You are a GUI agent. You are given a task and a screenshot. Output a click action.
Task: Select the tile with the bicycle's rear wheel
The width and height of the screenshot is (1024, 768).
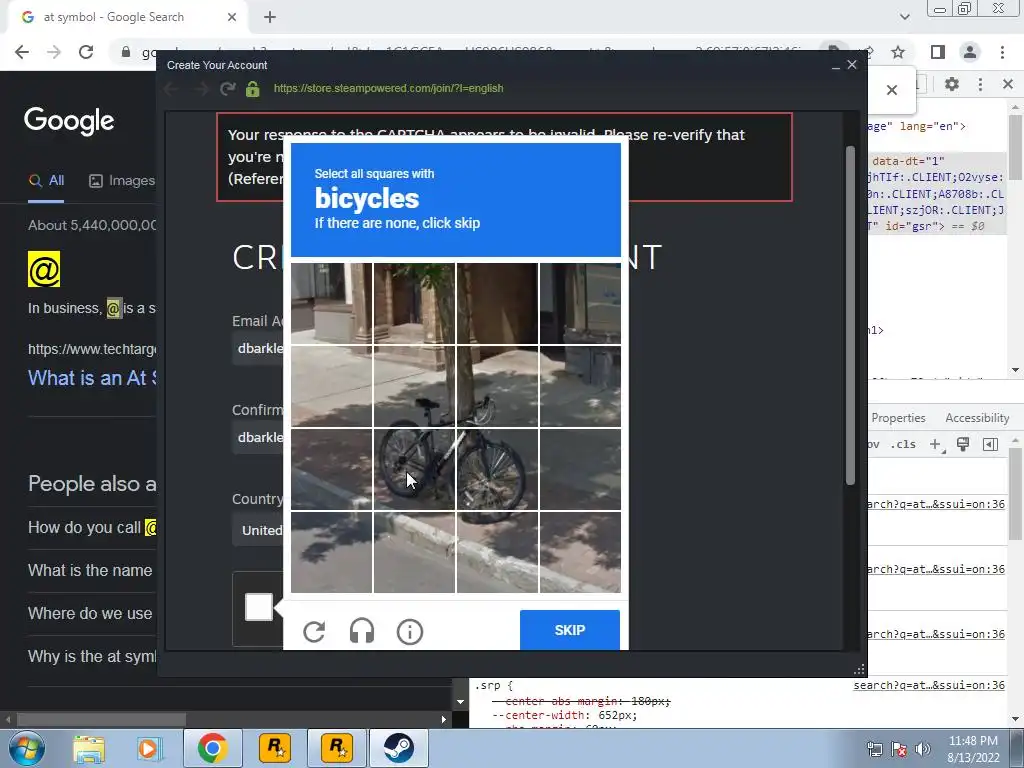(414, 469)
